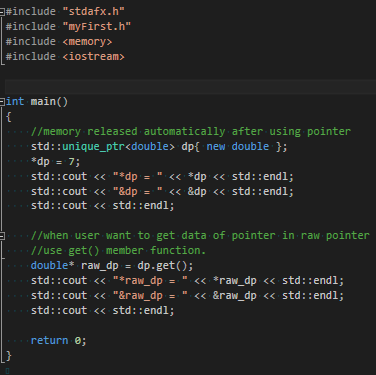Click the "stdafx.h" include string
The width and height of the screenshot is (376, 375).
point(94,11)
